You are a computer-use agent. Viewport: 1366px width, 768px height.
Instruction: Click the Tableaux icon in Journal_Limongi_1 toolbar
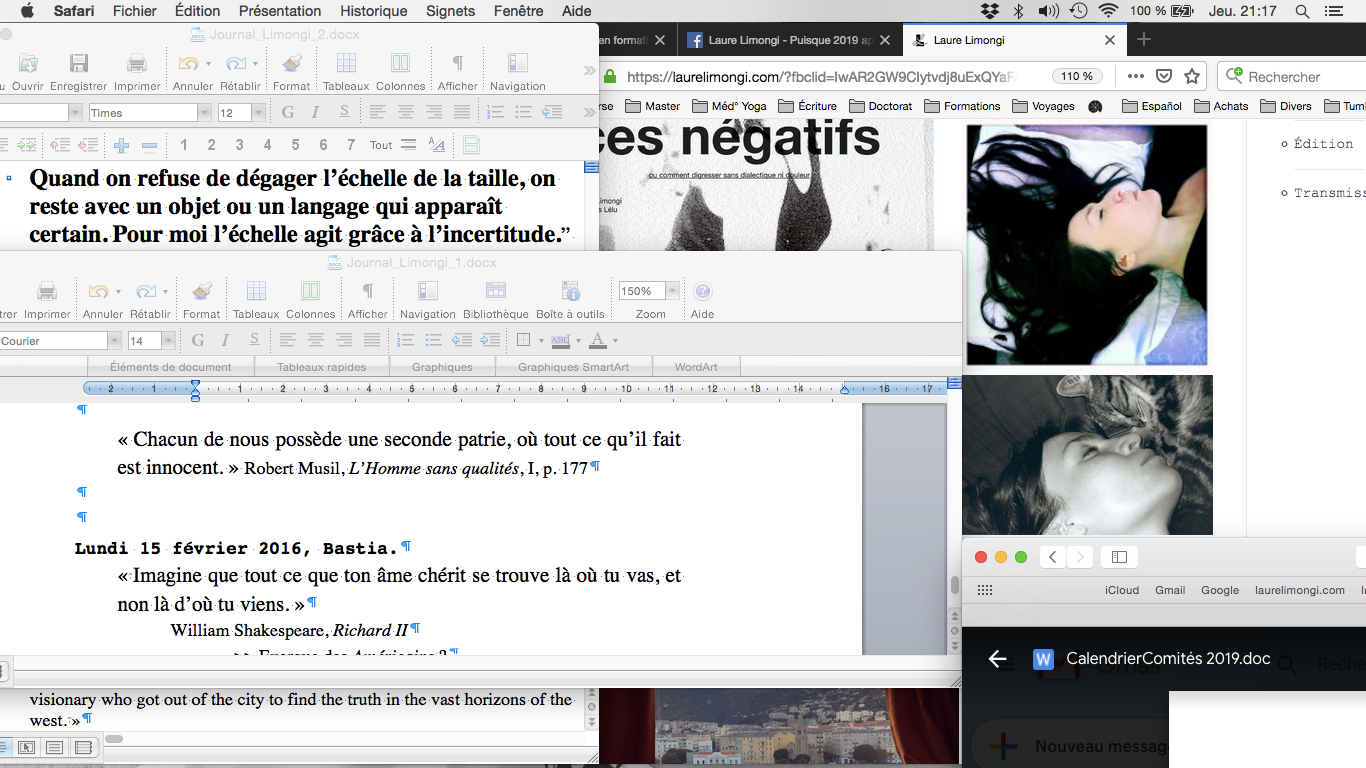point(256,292)
